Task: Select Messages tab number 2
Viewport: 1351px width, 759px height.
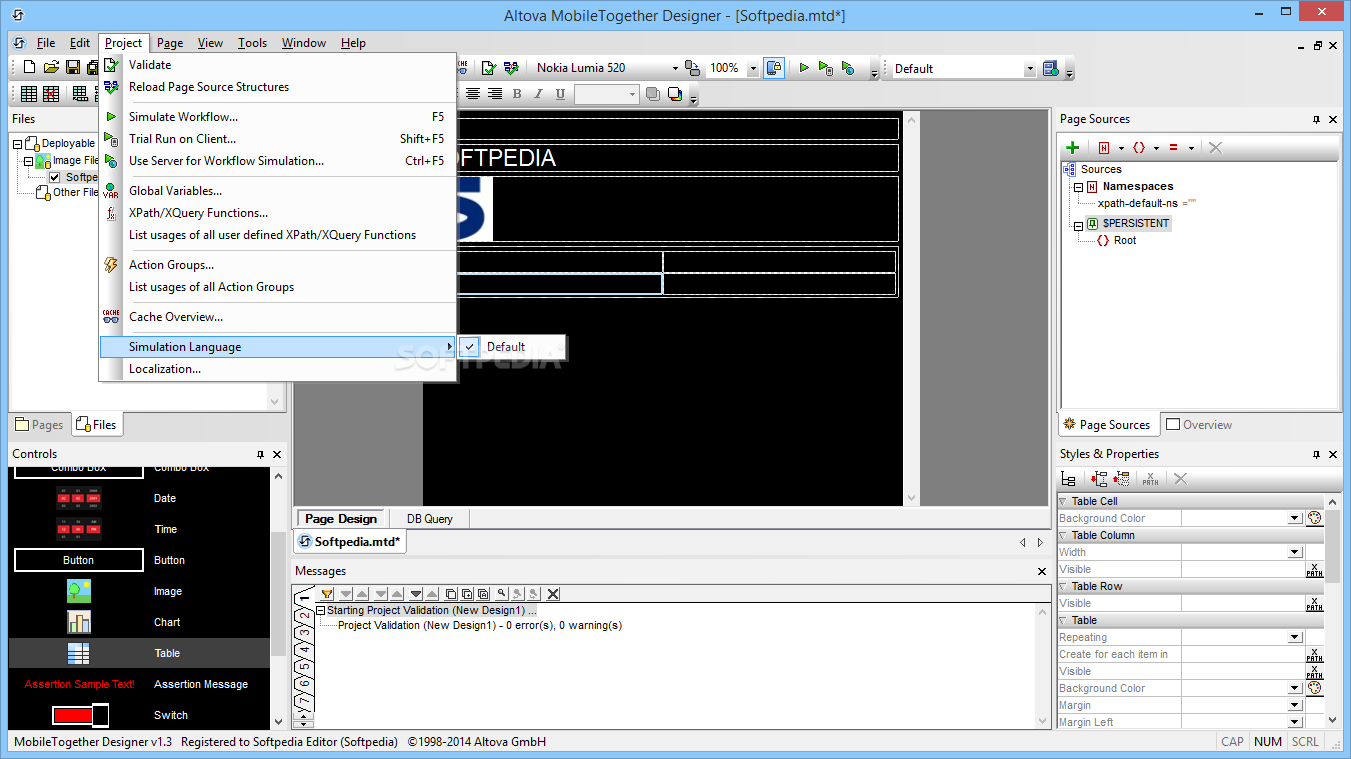Action: 305,617
